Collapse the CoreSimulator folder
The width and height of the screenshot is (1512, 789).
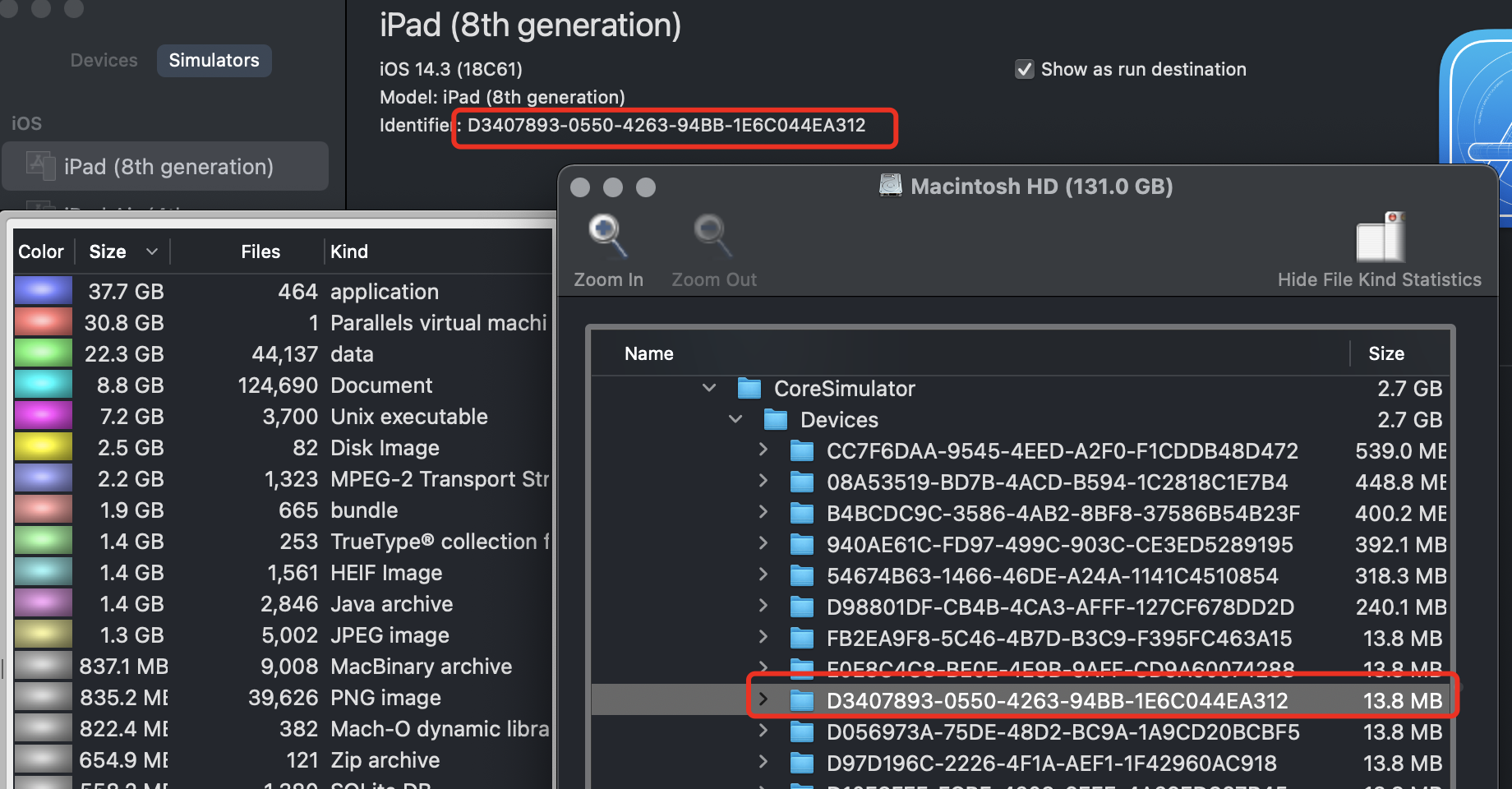[x=709, y=388]
